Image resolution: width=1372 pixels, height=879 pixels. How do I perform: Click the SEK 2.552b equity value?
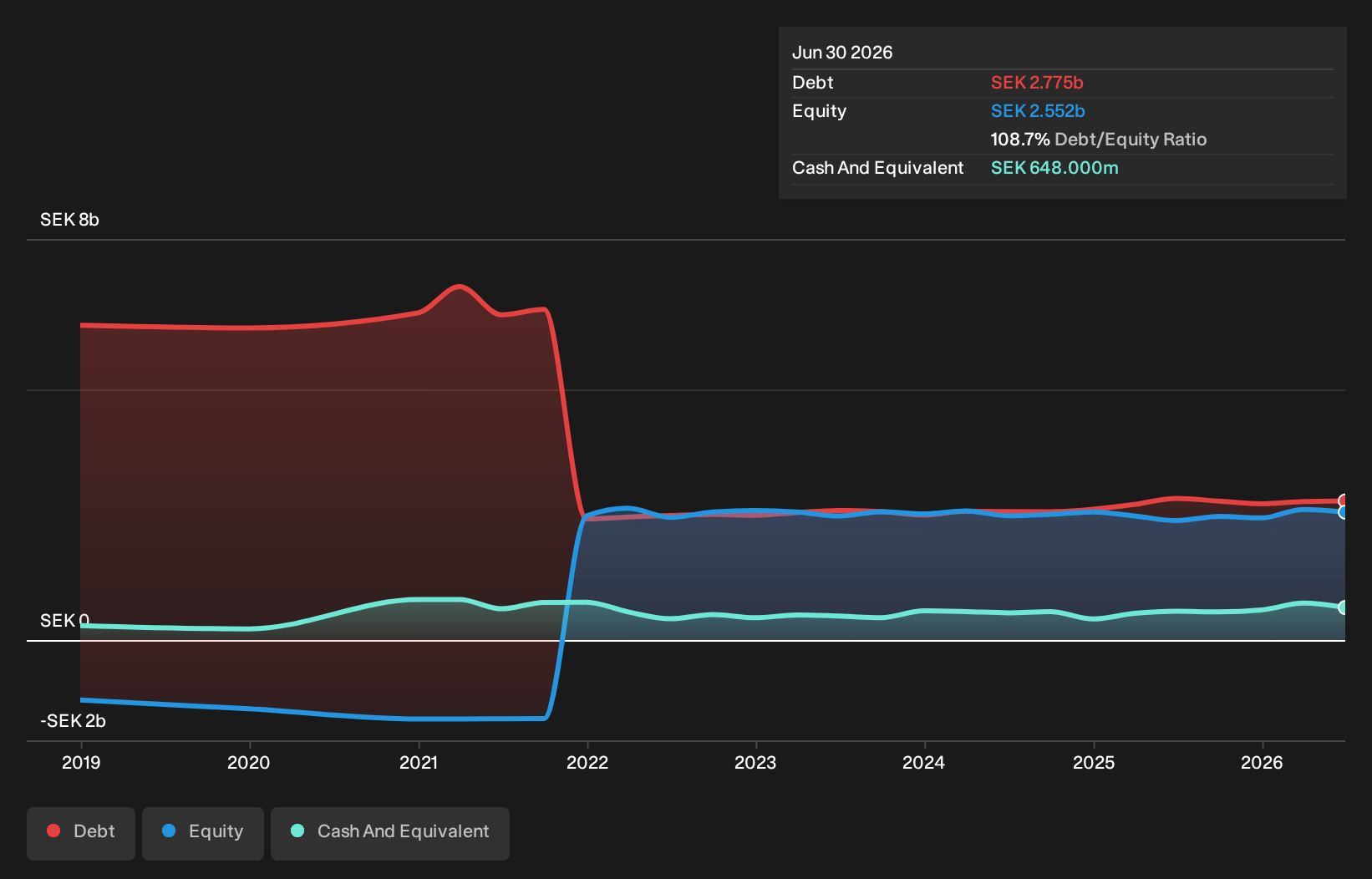(1038, 111)
